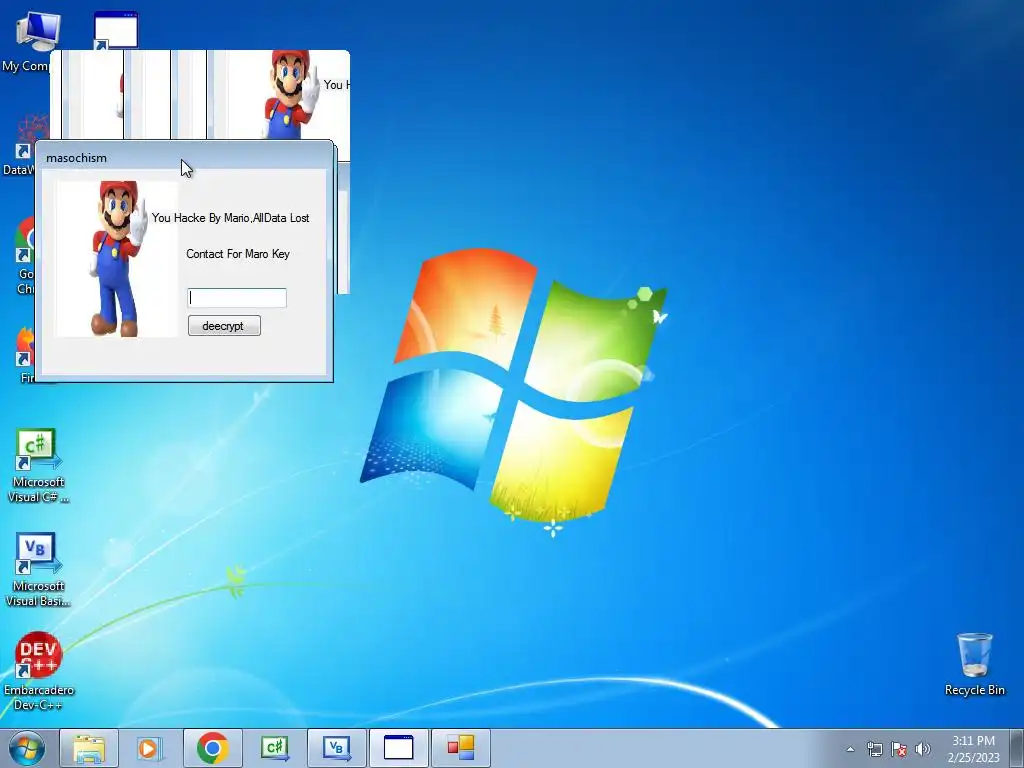Open Action Center flag icon
This screenshot has width=1024, height=768.
pos(899,749)
